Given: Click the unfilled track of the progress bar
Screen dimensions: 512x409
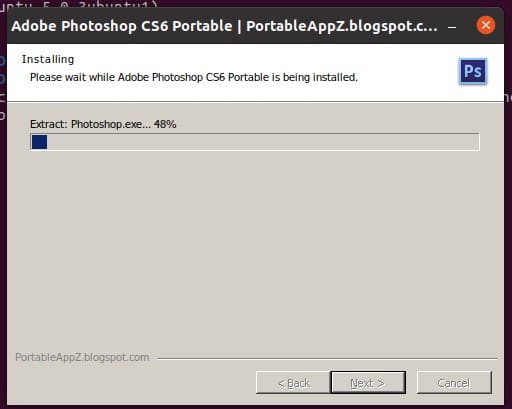Looking at the screenshot, I should tap(263, 142).
